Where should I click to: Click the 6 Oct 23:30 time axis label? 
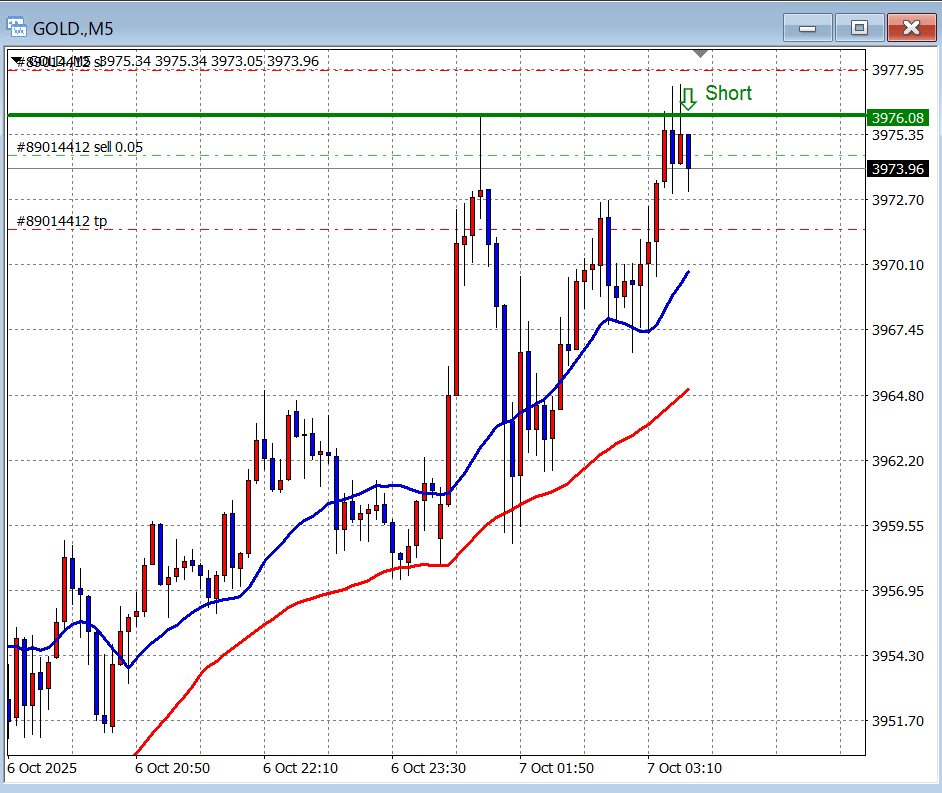[429, 768]
